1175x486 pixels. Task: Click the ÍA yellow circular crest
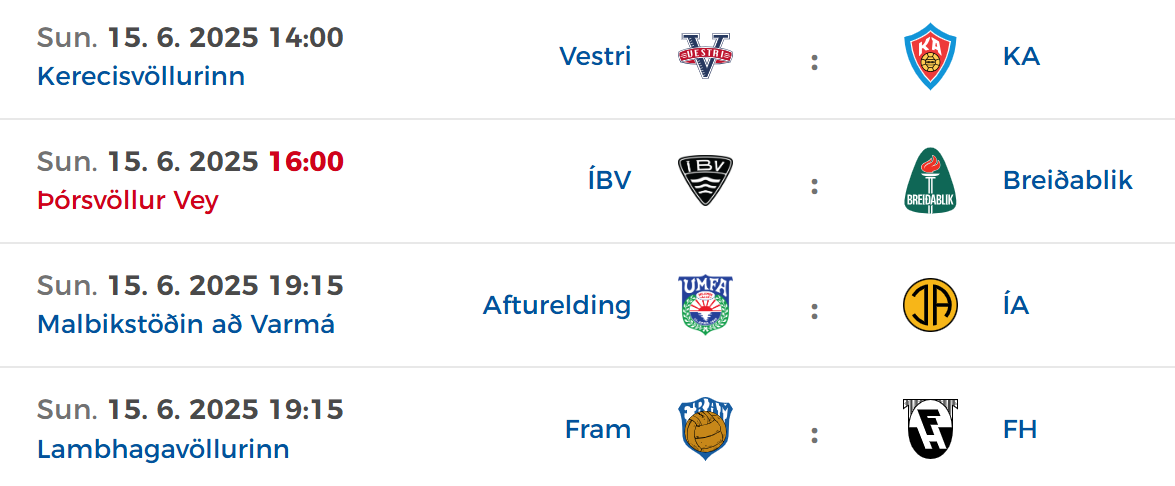(931, 305)
